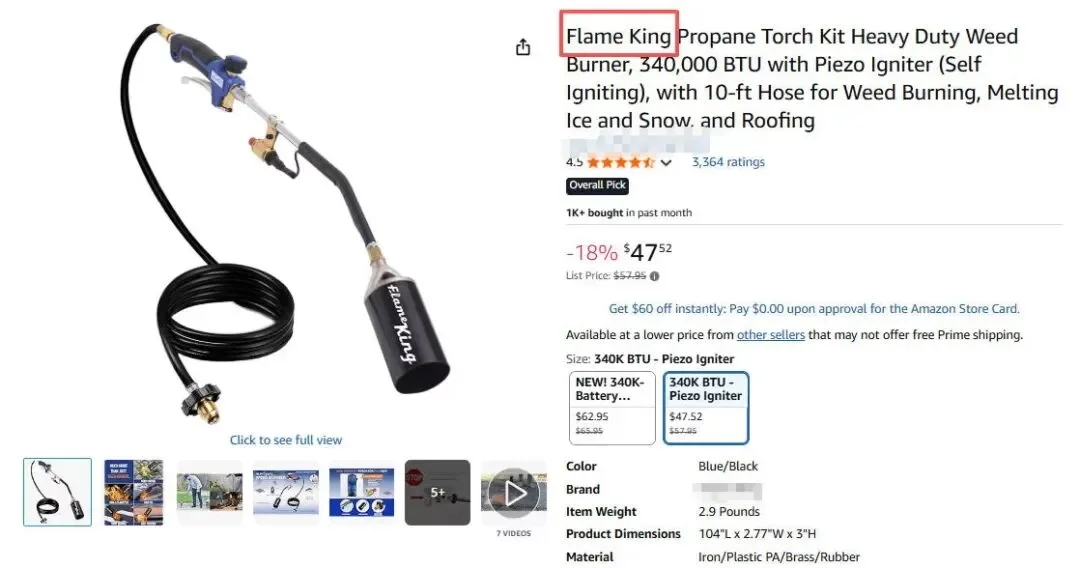Play the product video thumbnail
Viewport: 1080px width, 568px height.
click(514, 493)
